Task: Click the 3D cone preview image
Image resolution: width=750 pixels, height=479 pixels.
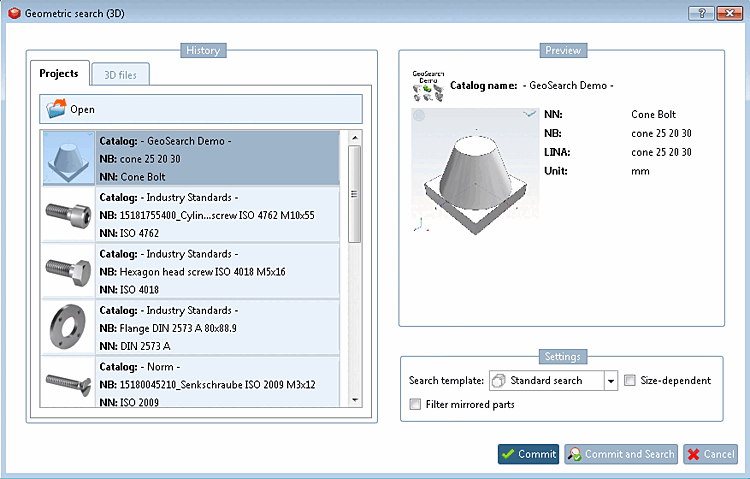Action: point(475,171)
